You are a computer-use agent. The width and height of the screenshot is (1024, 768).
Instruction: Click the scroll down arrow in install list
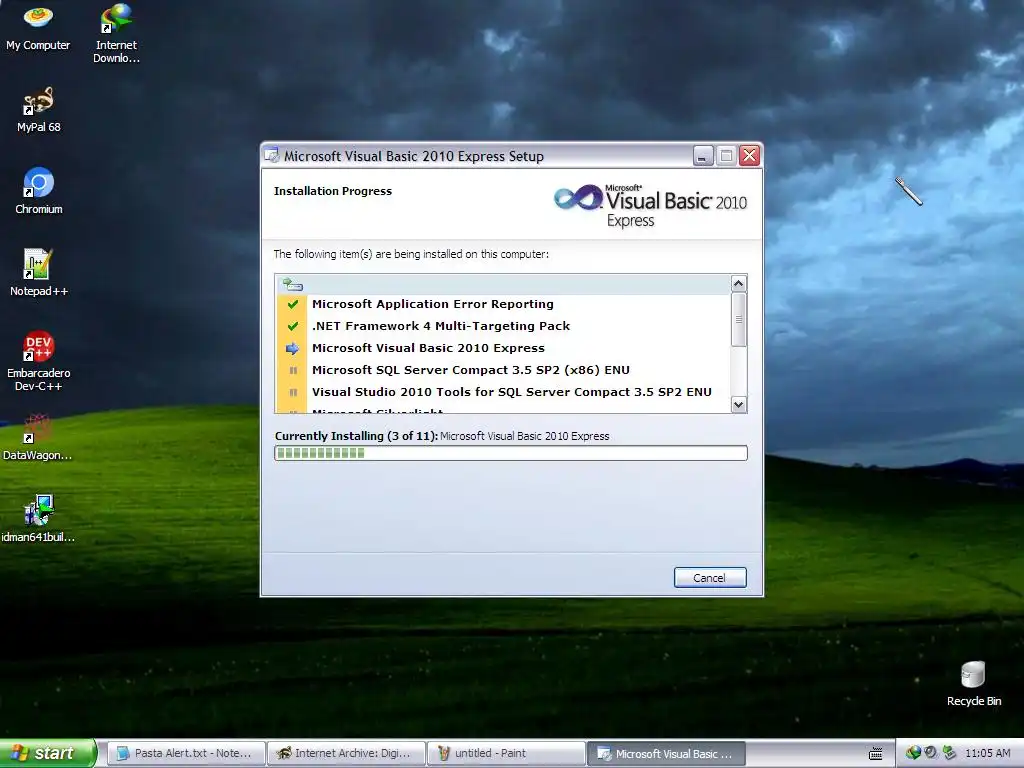click(x=739, y=404)
